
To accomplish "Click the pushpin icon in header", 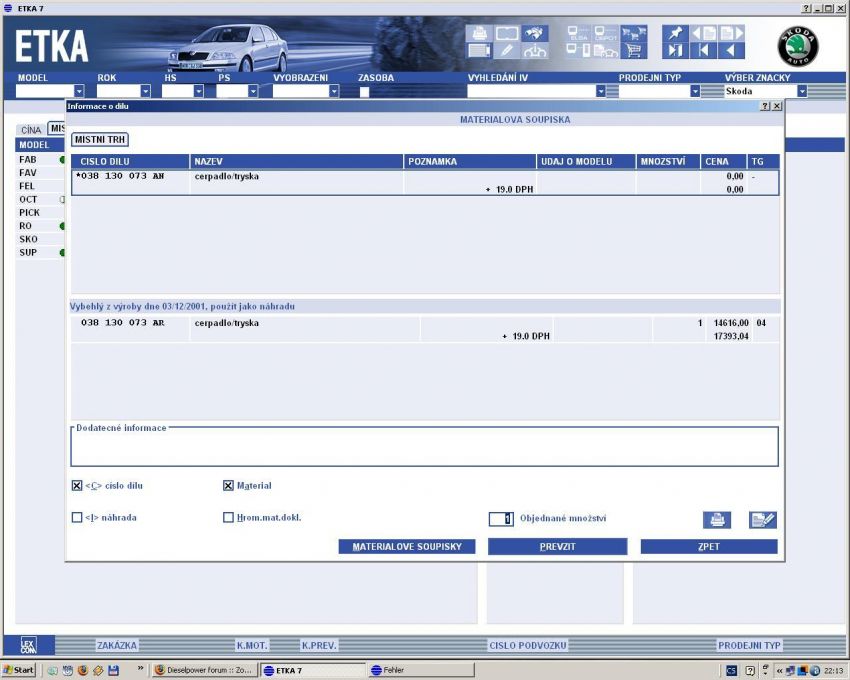I will 675,34.
